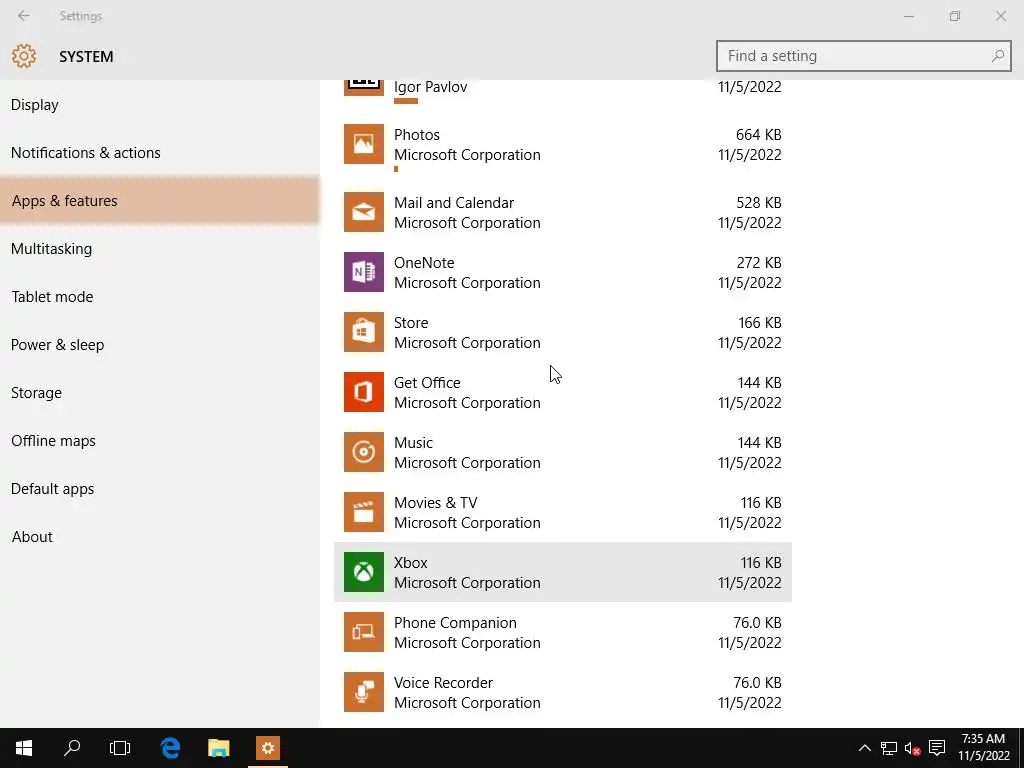The width and height of the screenshot is (1024, 768).
Task: Open File Explorer from the taskbar
Action: tap(219, 748)
